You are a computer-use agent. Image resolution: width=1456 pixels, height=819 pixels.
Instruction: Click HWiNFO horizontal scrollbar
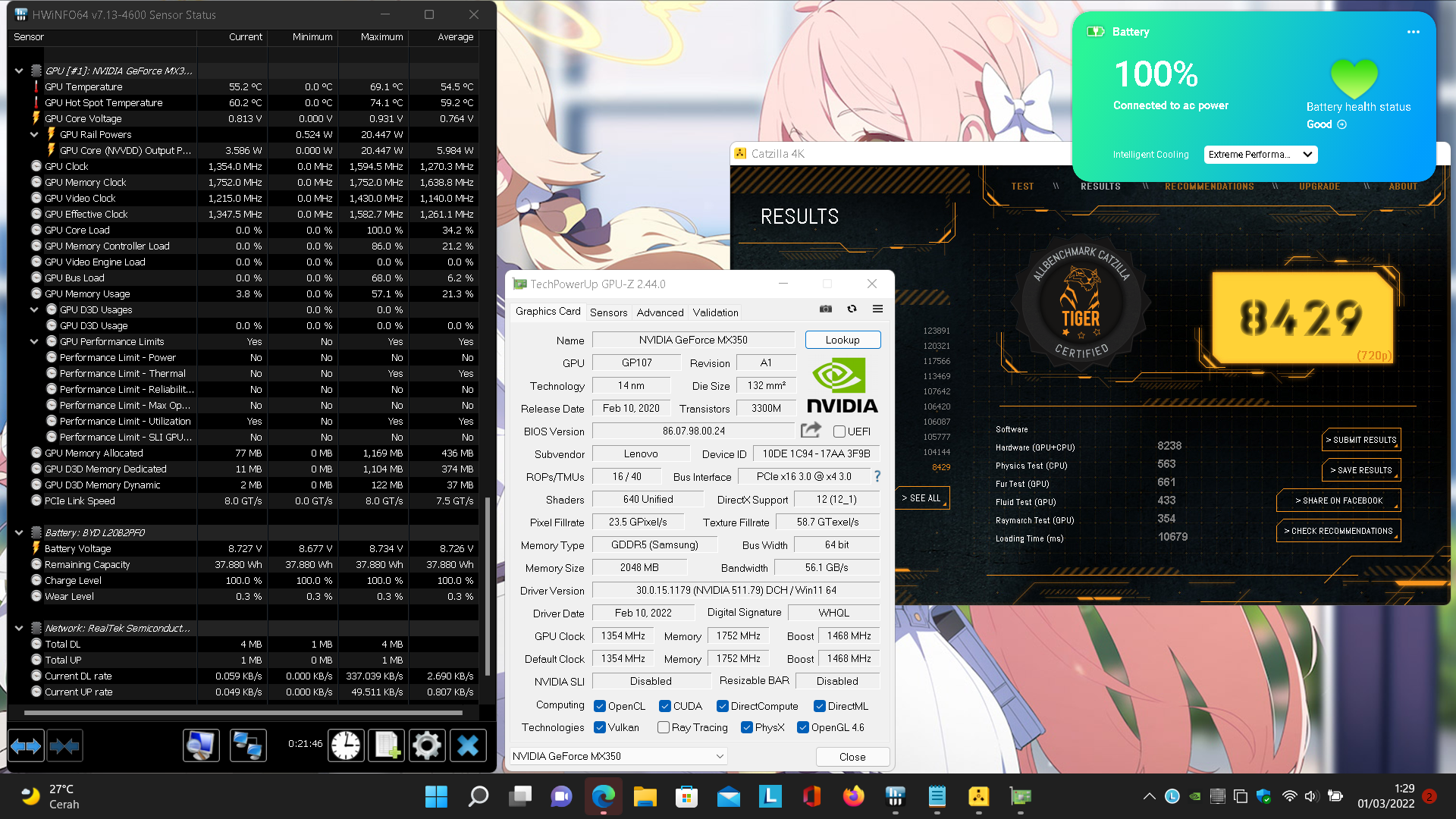(x=243, y=713)
